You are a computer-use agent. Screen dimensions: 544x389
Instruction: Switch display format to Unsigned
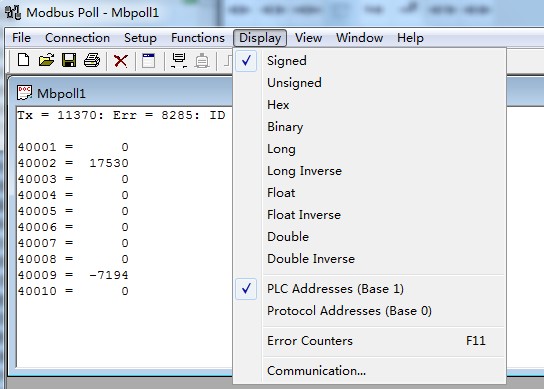coord(370,83)
